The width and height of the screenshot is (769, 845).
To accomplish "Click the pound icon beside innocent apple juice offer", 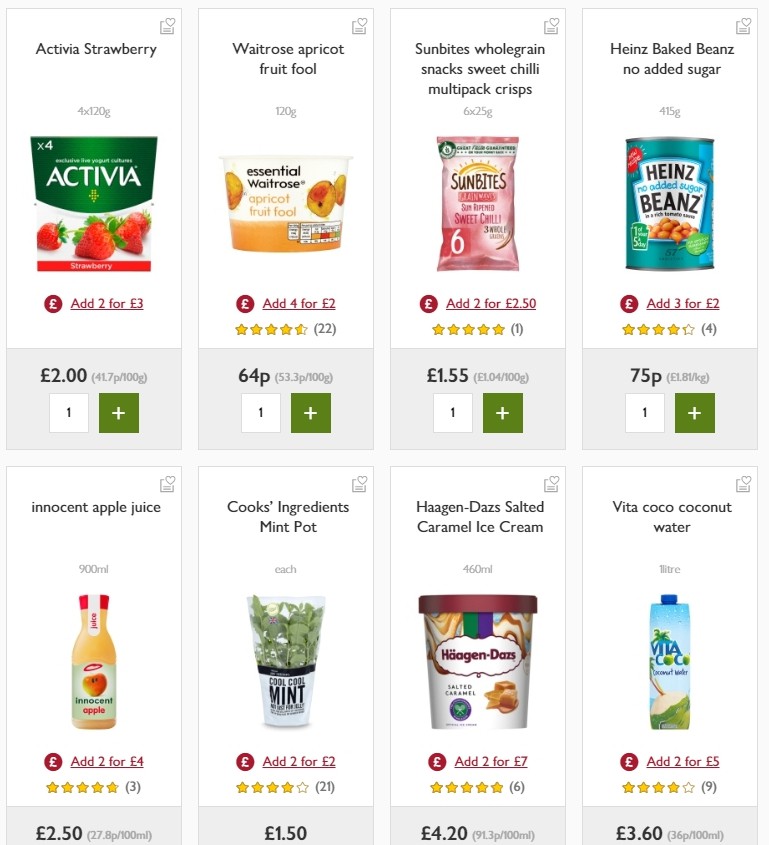I will click(x=52, y=761).
